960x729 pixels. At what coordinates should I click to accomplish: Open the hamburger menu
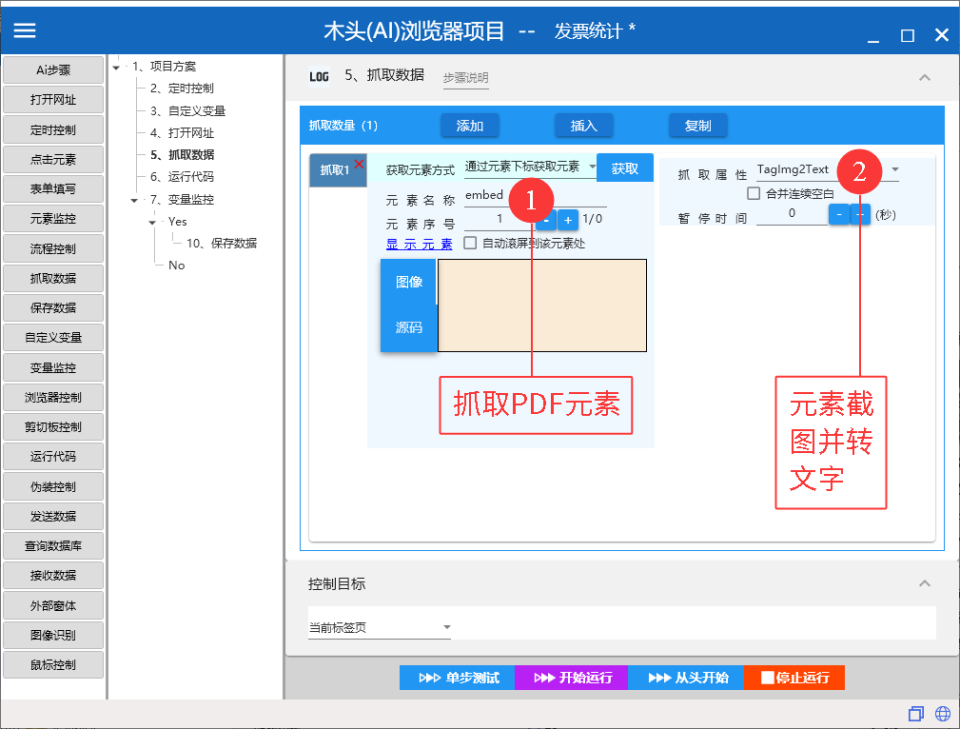pos(24,29)
